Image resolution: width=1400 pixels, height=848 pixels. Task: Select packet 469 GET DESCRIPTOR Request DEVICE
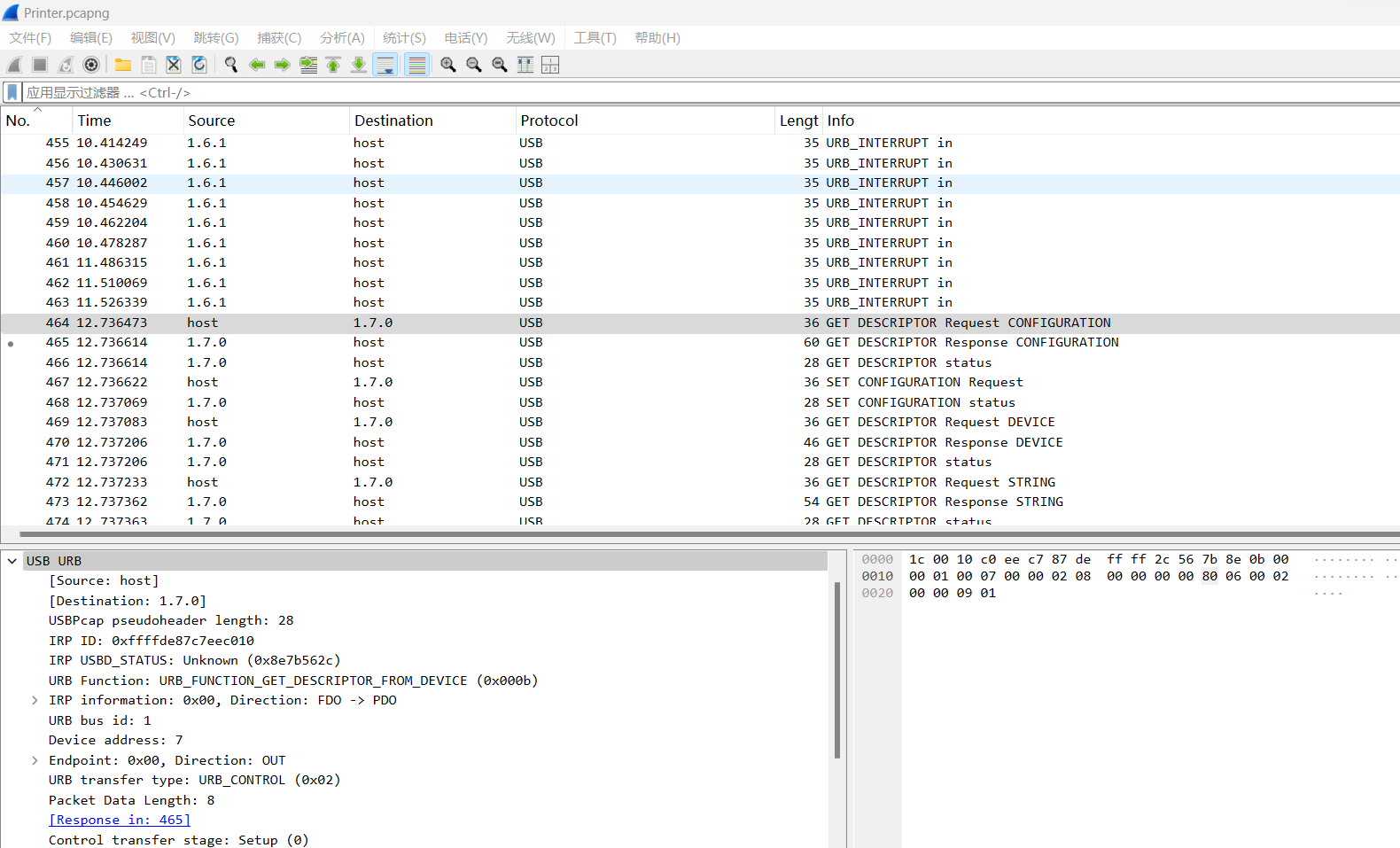click(x=700, y=422)
